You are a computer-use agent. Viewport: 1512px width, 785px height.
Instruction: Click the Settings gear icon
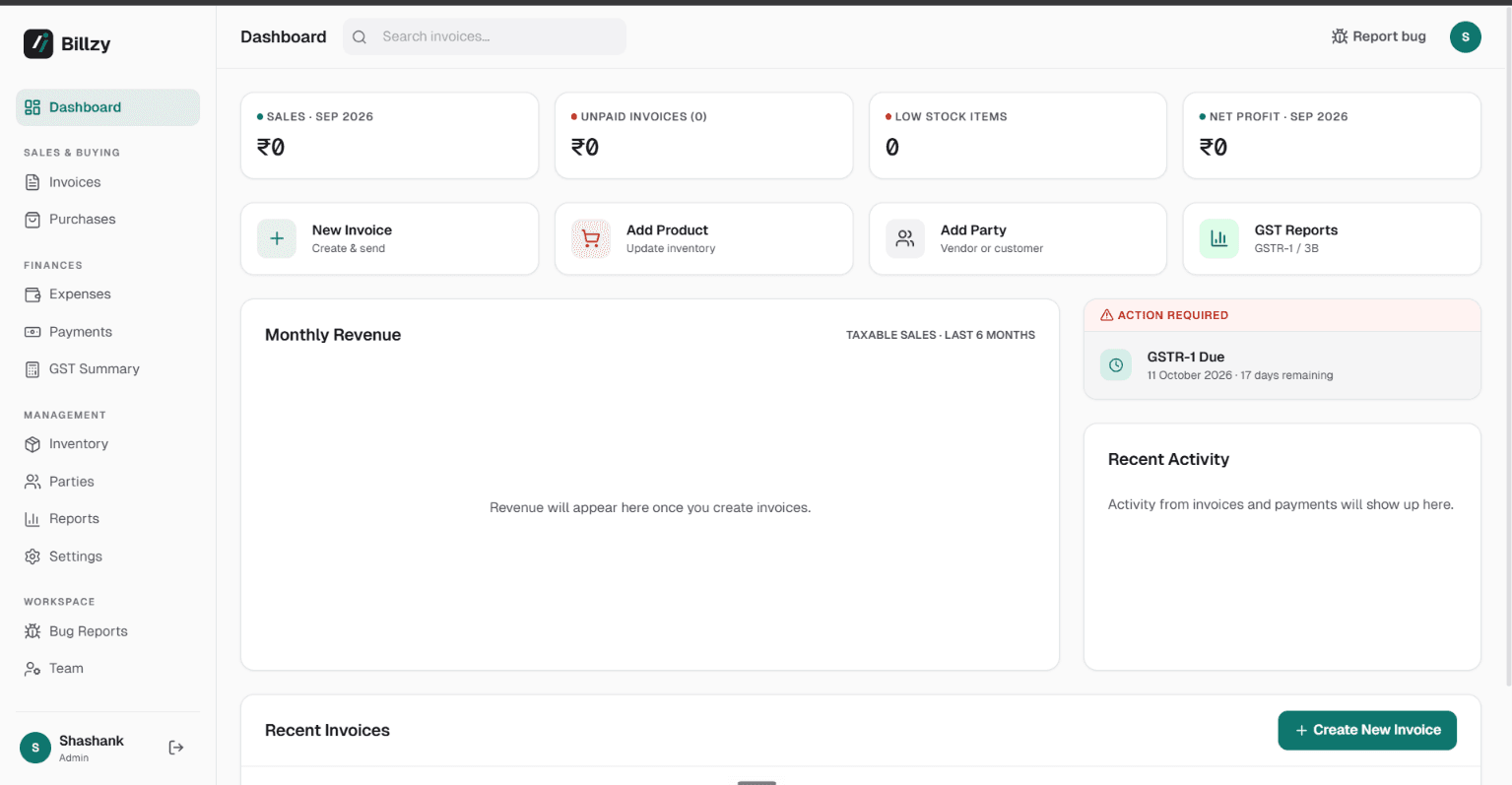[x=33, y=556]
